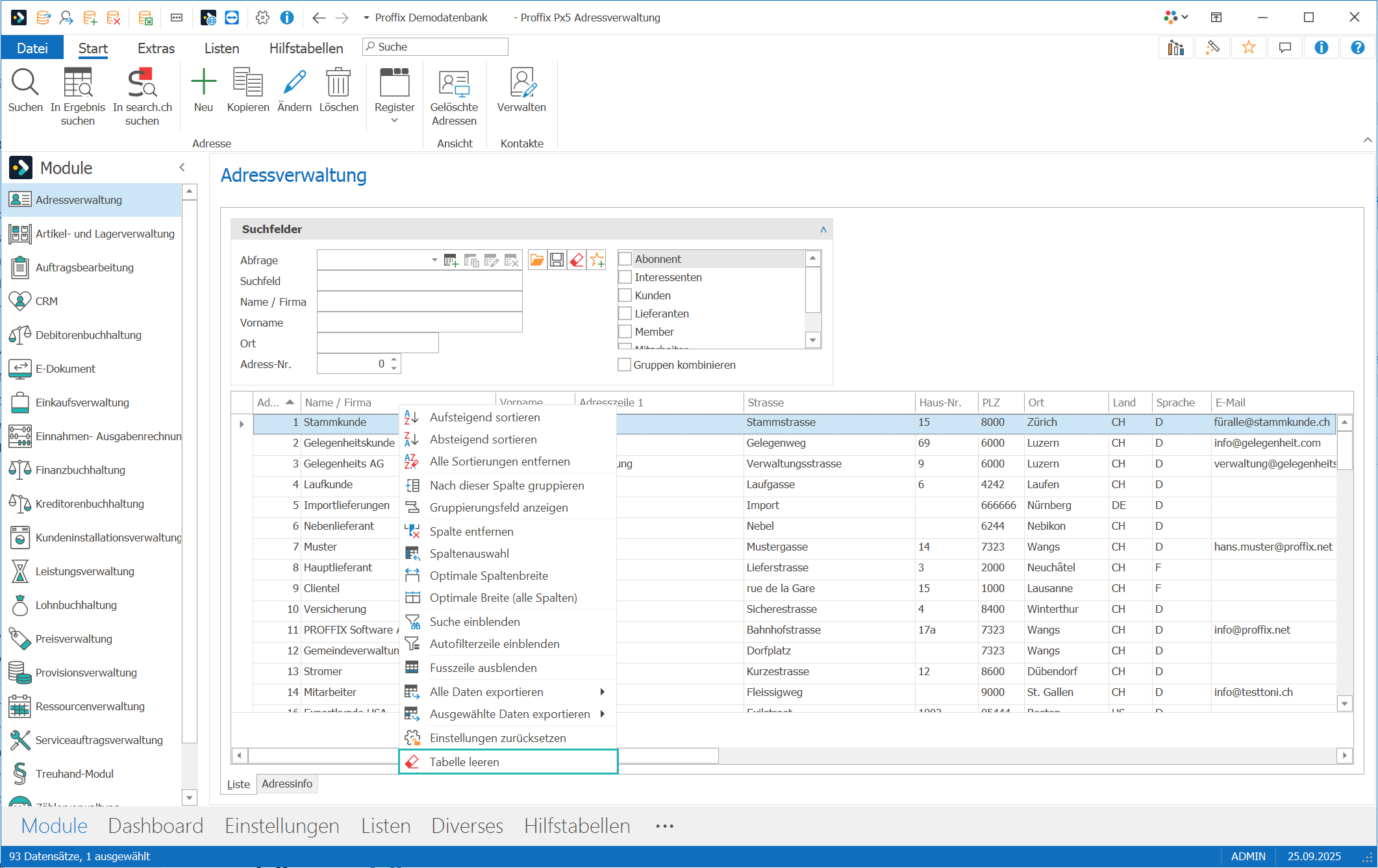Expand Alle Daten exportieren submenu
Viewport: 1378px width, 868px height.
602,692
